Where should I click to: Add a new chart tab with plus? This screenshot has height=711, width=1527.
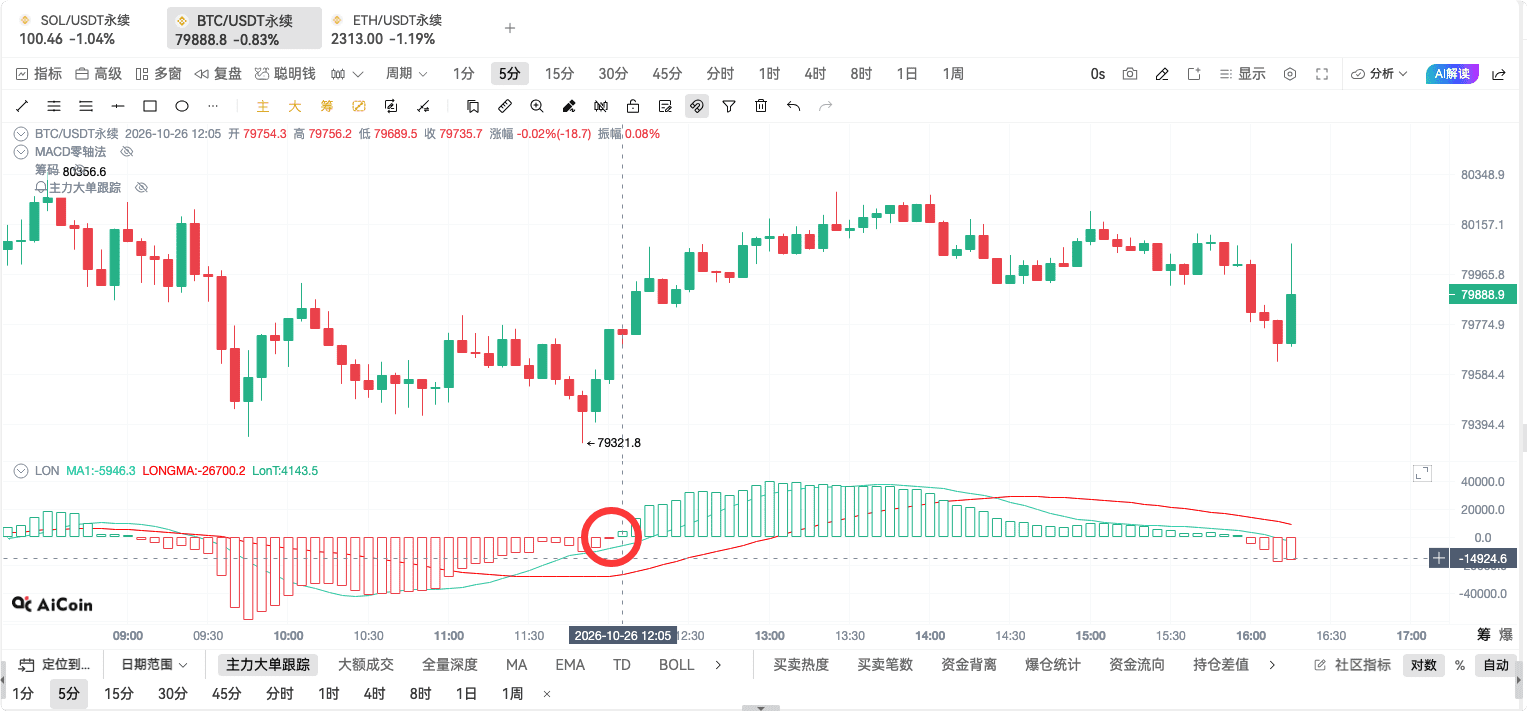510,29
